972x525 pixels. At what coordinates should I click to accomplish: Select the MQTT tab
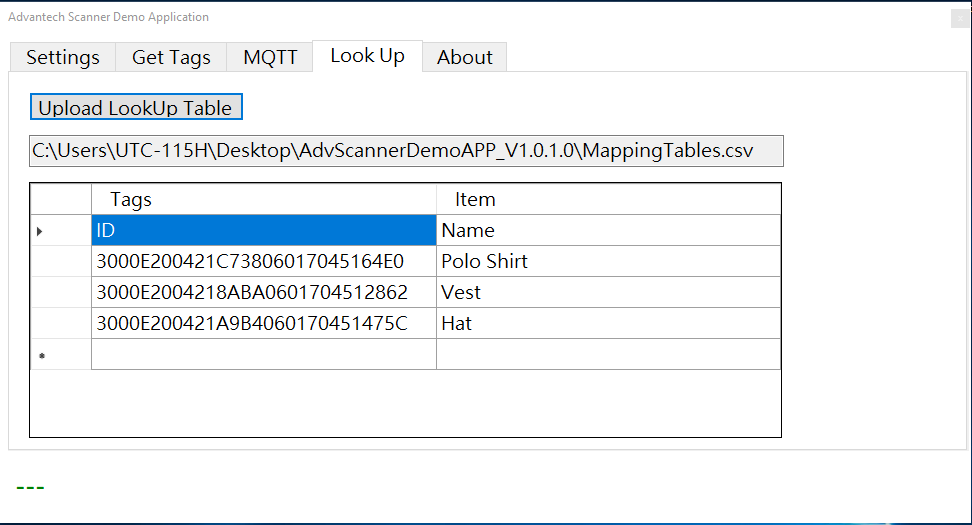[270, 57]
